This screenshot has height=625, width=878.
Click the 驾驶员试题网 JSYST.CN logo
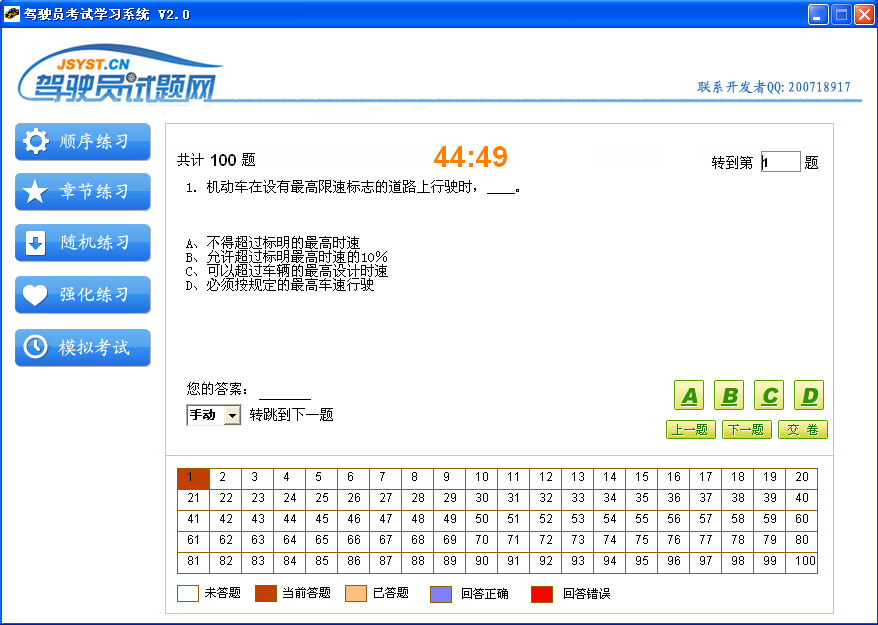tap(120, 76)
